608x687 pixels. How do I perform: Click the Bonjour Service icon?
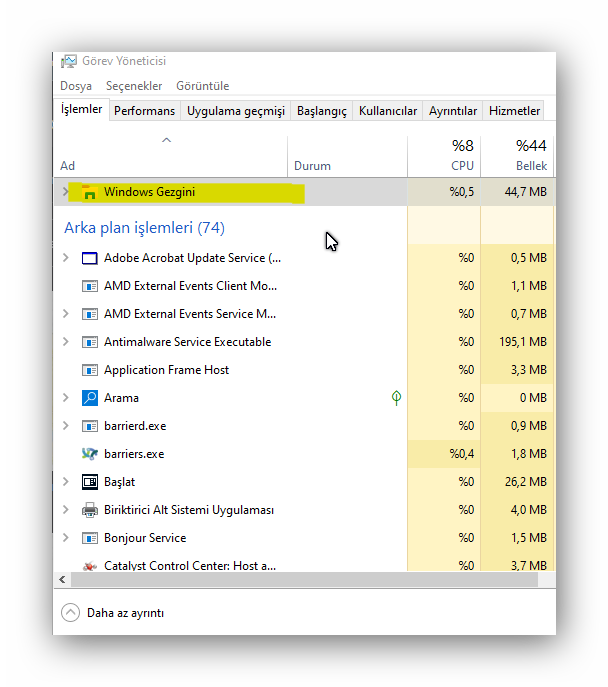pyautogui.click(x=89, y=538)
